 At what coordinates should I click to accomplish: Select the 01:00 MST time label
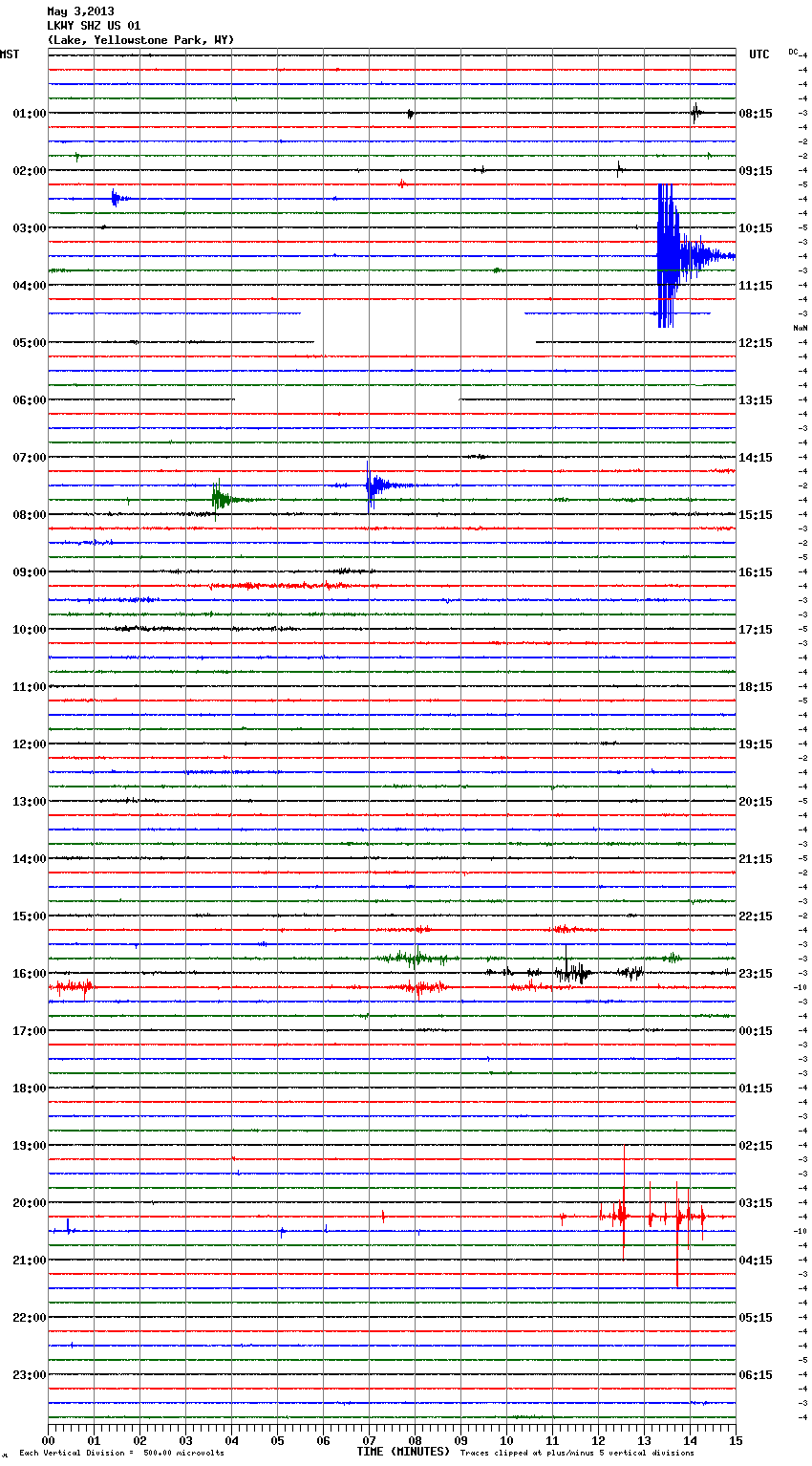pyautogui.click(x=29, y=114)
